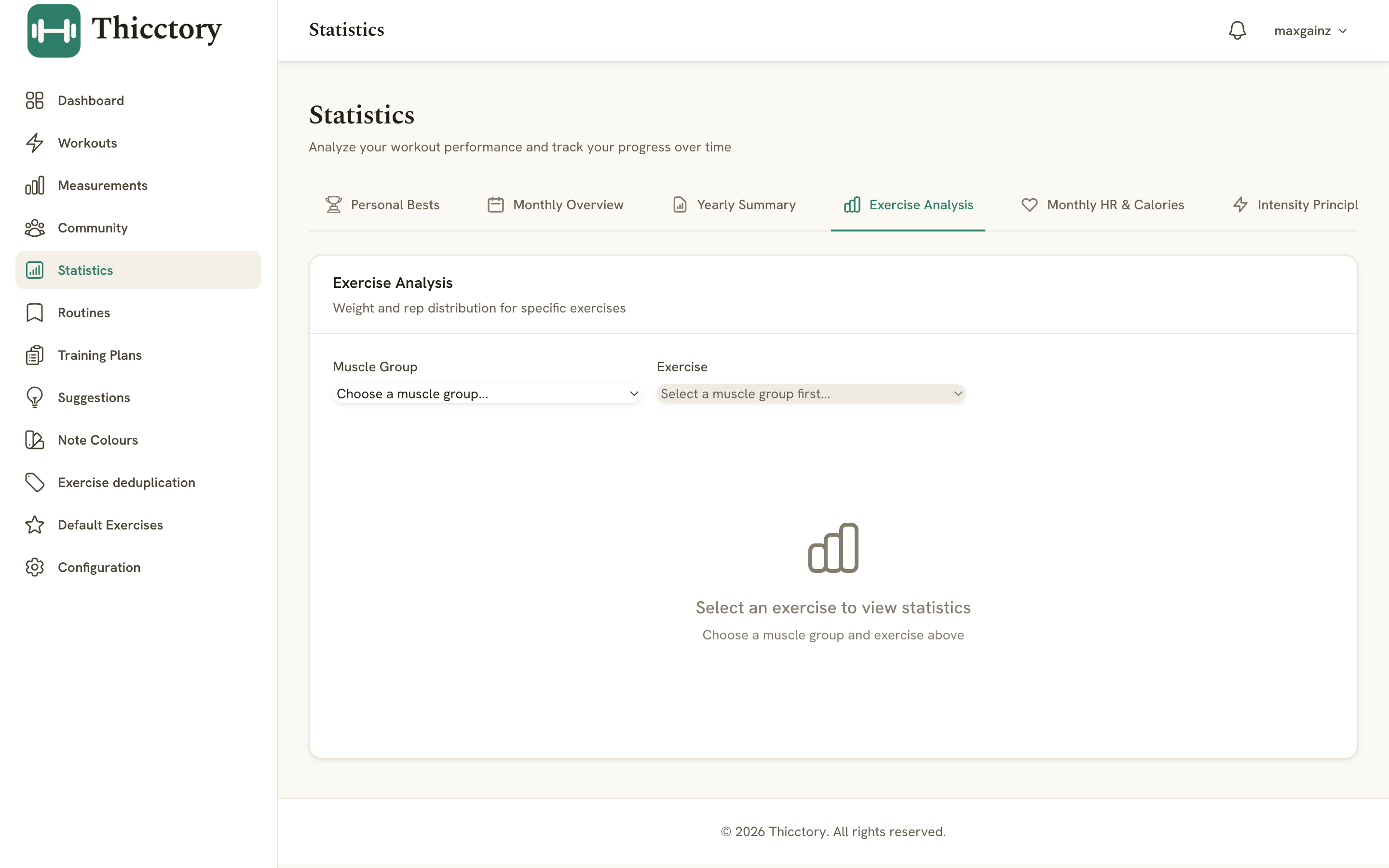Click the Community people icon

[34, 228]
